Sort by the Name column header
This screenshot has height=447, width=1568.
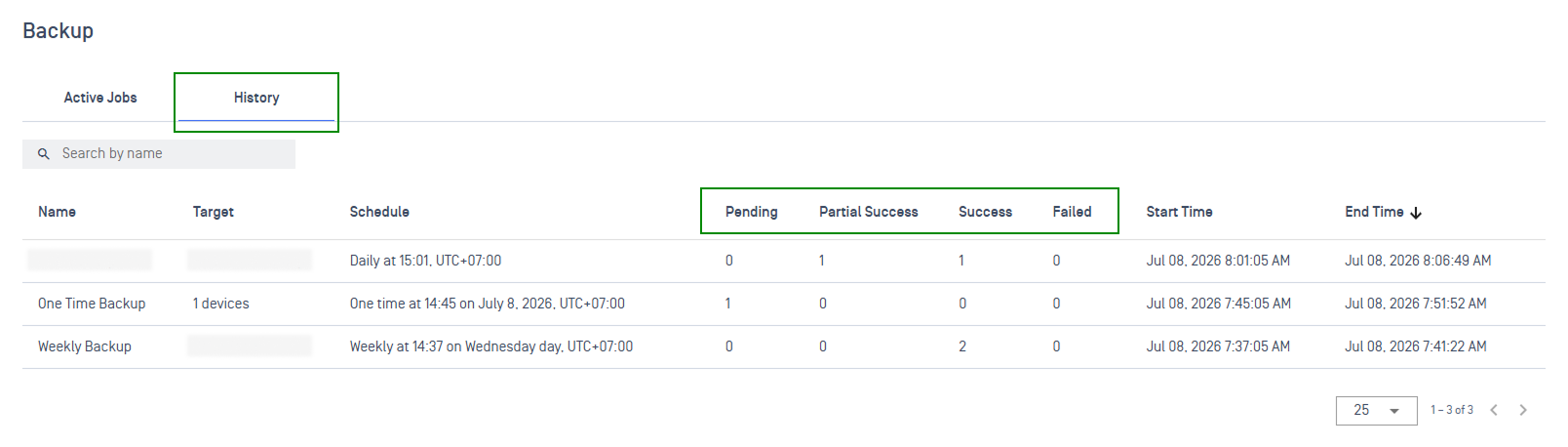[57, 212]
